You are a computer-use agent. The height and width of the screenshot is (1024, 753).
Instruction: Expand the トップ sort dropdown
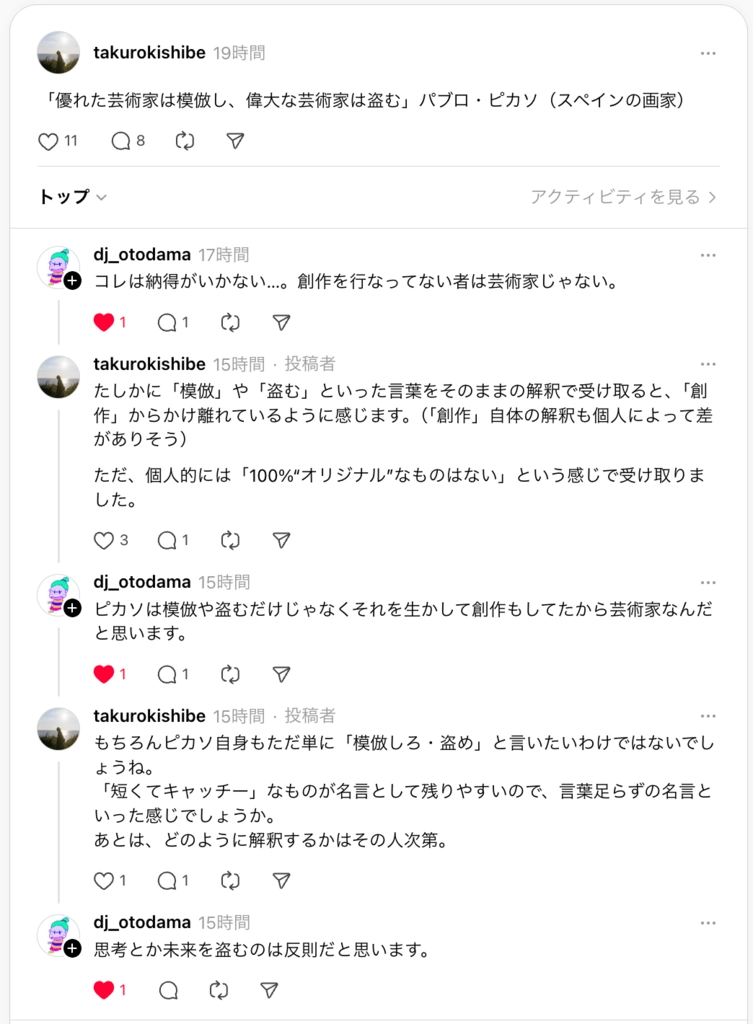[x=73, y=197]
